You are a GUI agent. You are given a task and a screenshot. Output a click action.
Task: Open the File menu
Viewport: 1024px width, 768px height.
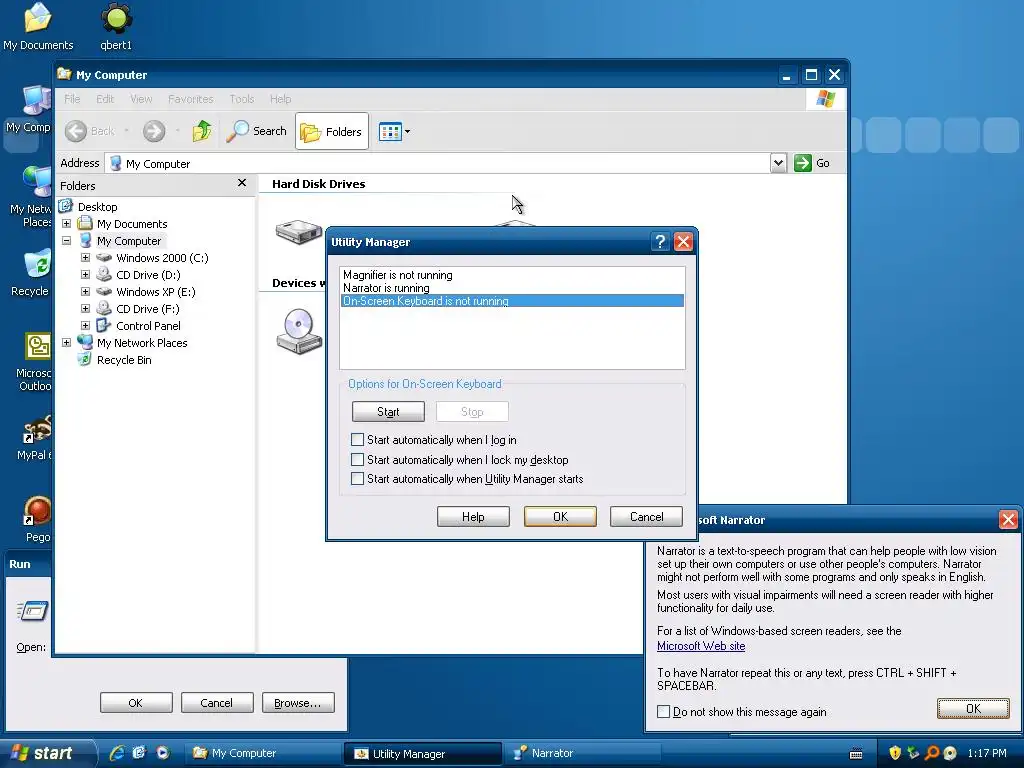(x=72, y=99)
